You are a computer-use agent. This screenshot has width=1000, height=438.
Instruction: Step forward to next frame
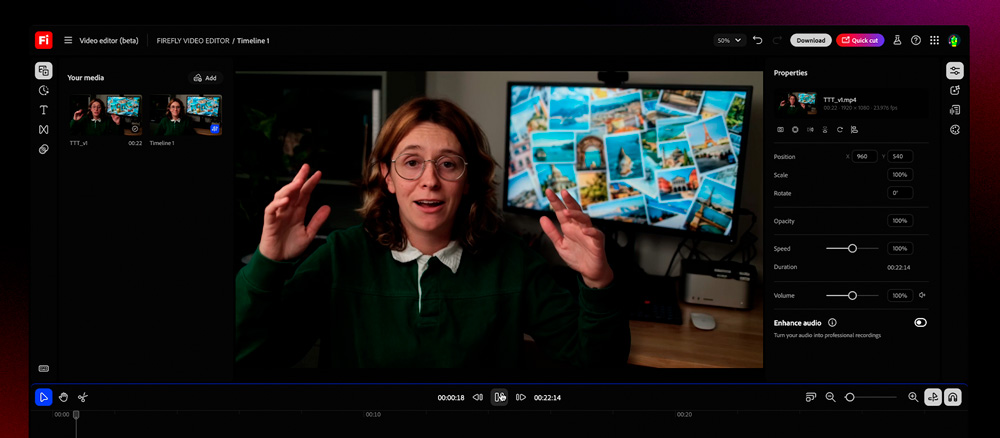(521, 397)
